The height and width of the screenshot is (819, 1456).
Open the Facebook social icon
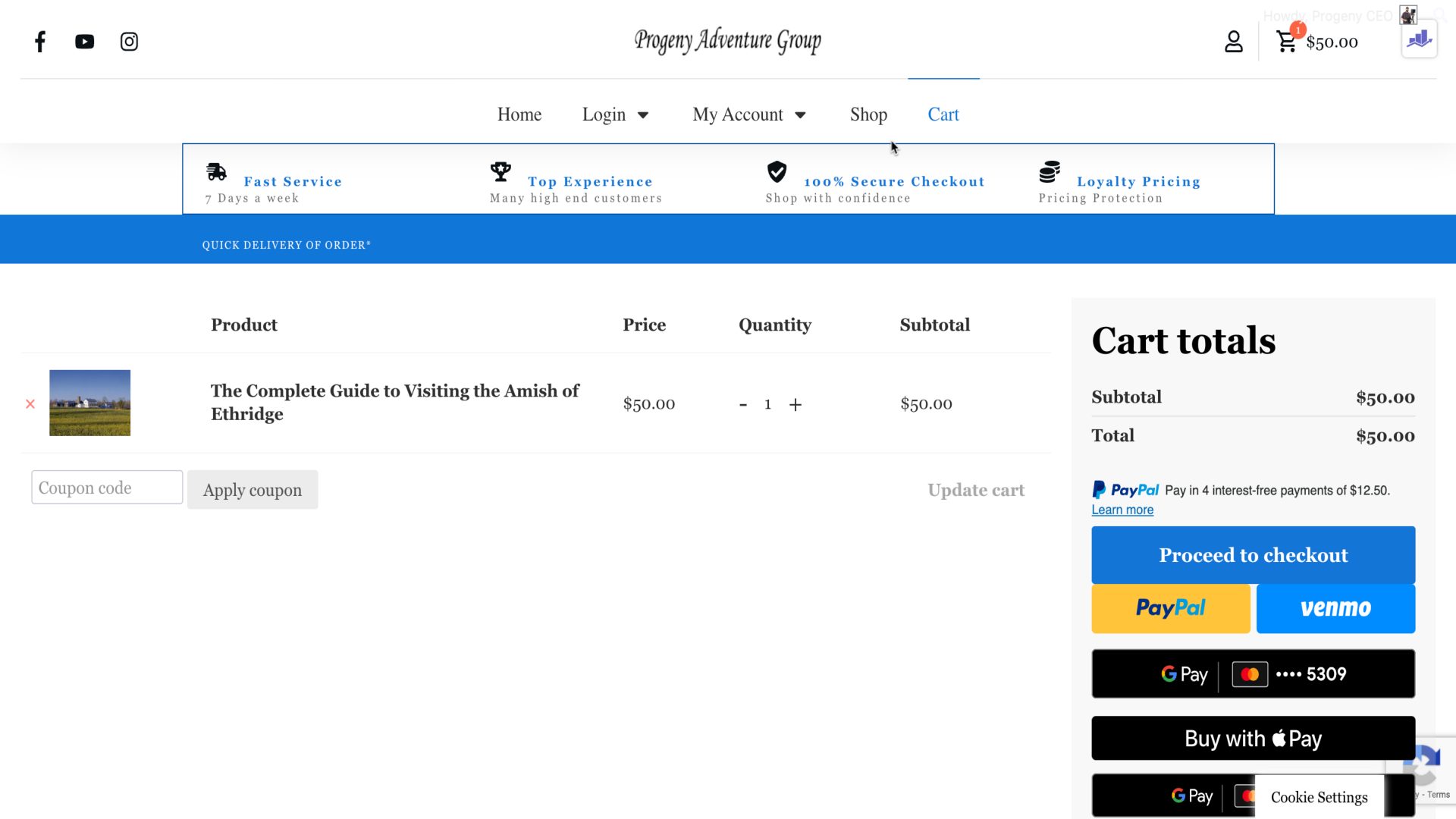point(40,42)
